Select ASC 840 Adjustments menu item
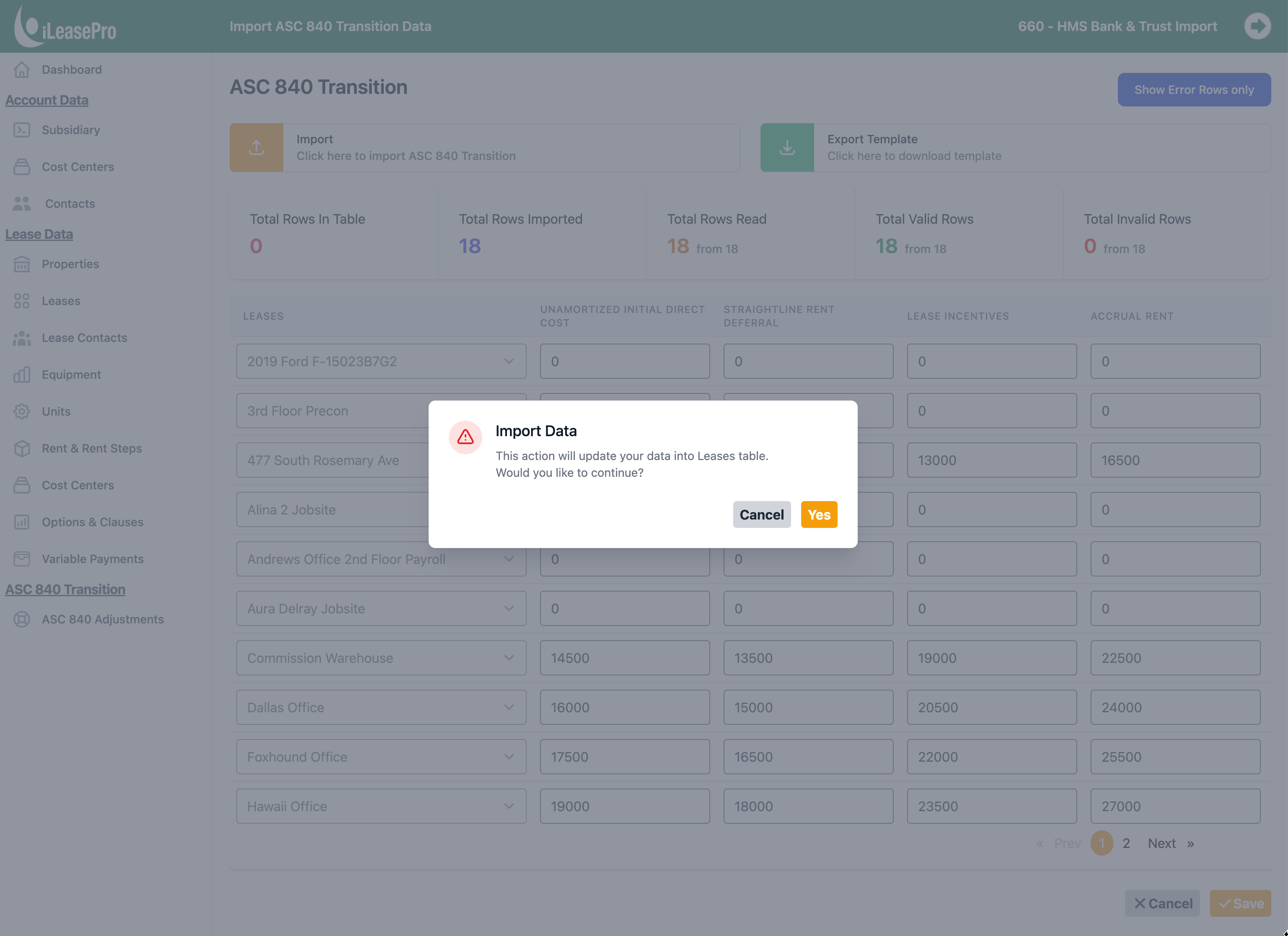 pyautogui.click(x=103, y=619)
